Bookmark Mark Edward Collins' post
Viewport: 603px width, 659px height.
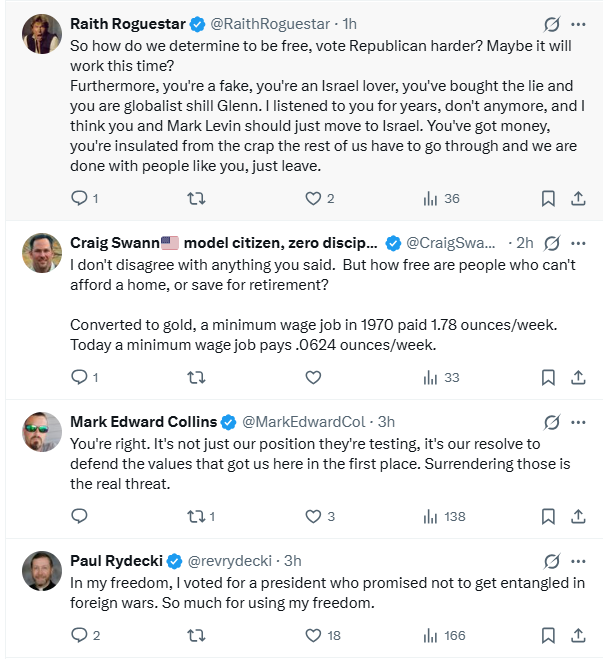click(x=548, y=516)
